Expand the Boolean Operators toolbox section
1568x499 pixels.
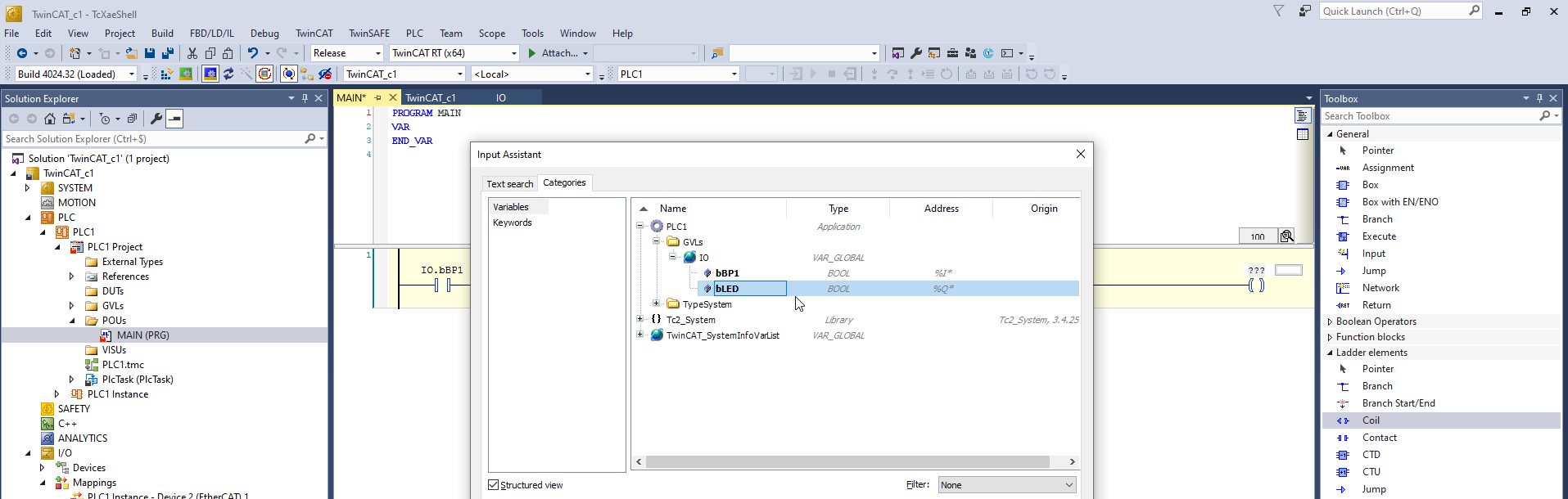coord(1330,321)
